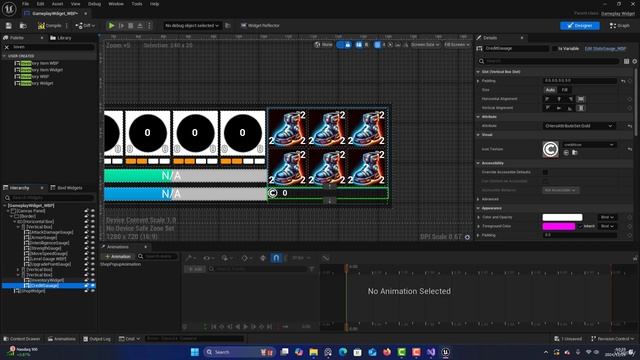
Task: Switch to Designer mode
Action: tap(580, 26)
